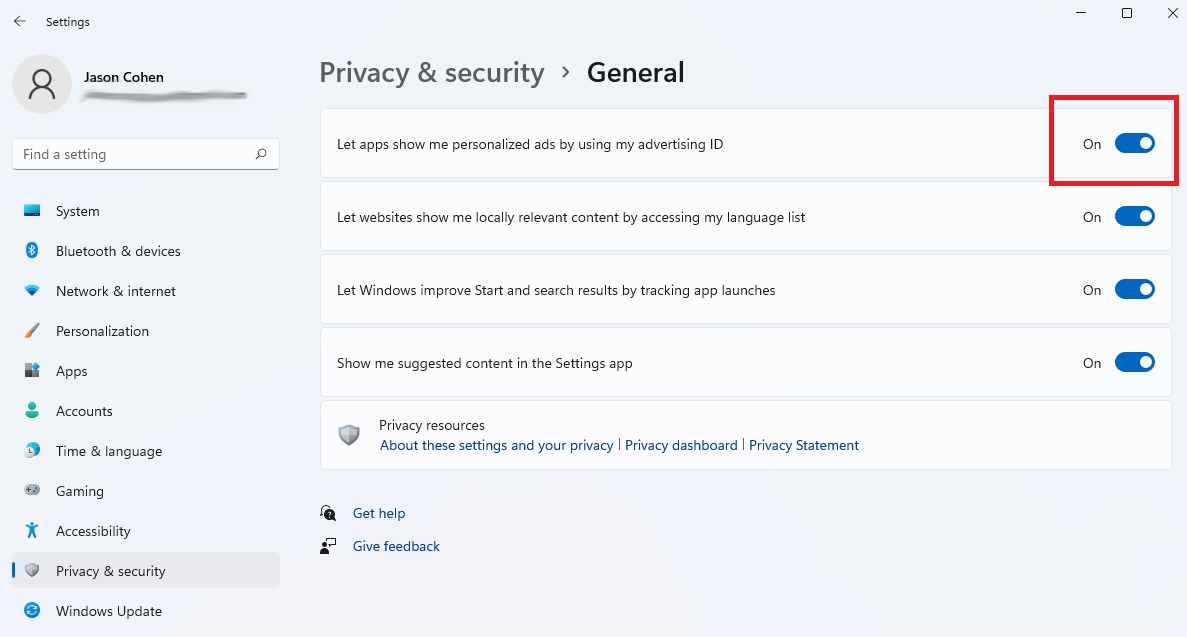The width and height of the screenshot is (1187, 637).
Task: Click the Bluetooth & devices icon
Action: point(32,251)
